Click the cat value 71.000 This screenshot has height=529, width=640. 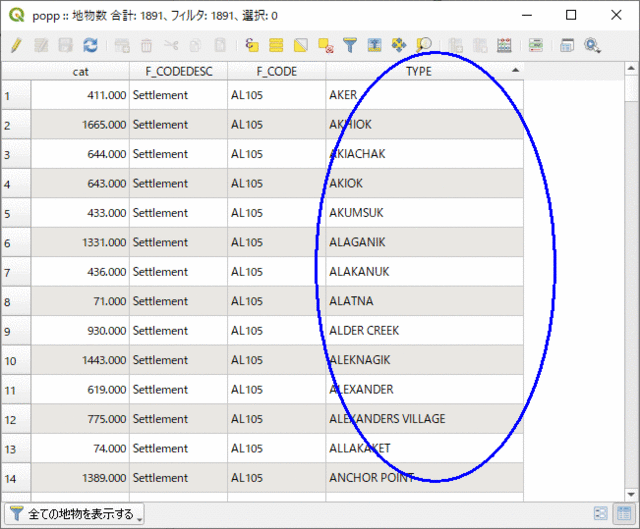pos(80,301)
